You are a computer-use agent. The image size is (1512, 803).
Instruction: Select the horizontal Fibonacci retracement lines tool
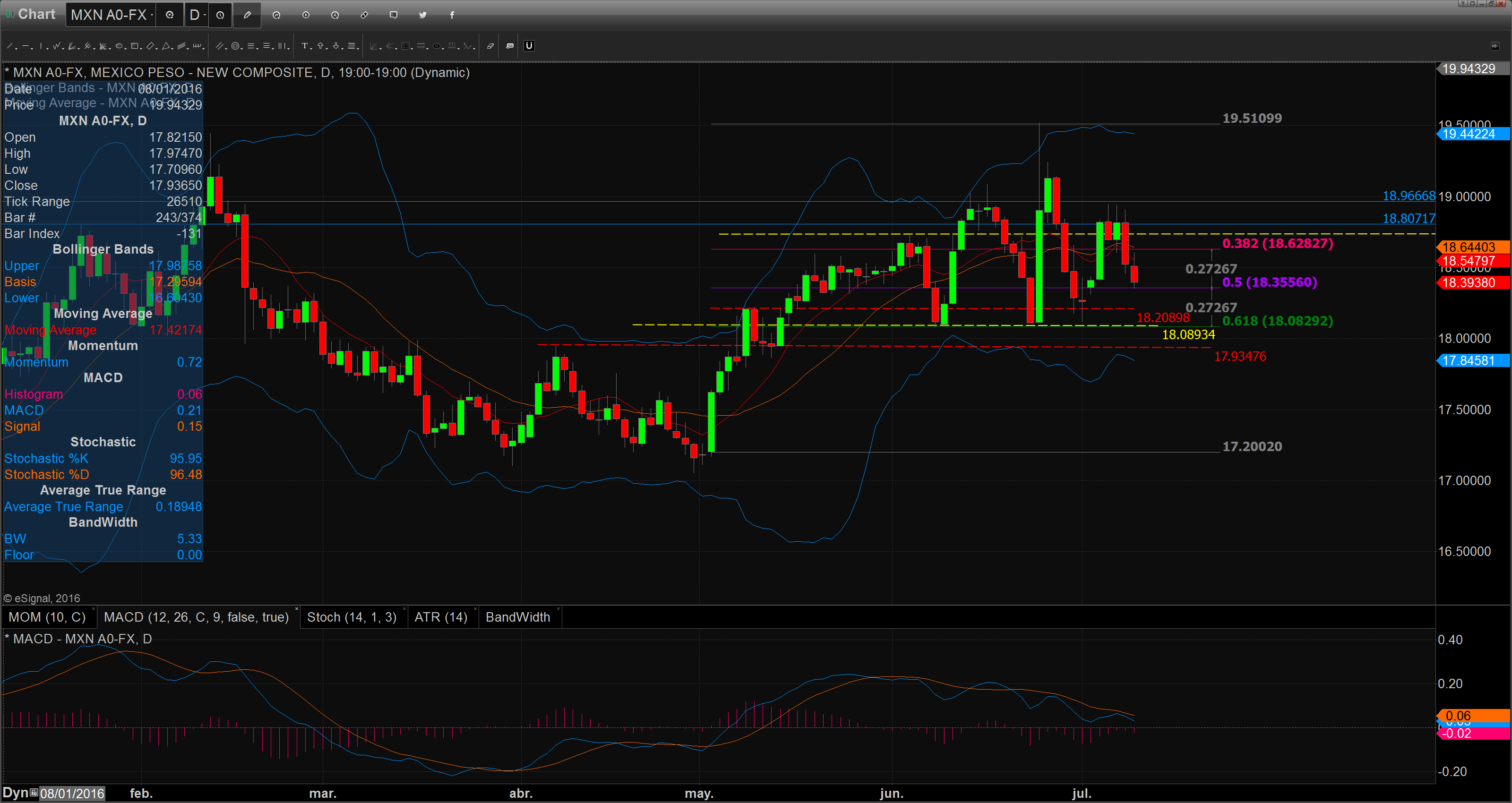(x=250, y=46)
